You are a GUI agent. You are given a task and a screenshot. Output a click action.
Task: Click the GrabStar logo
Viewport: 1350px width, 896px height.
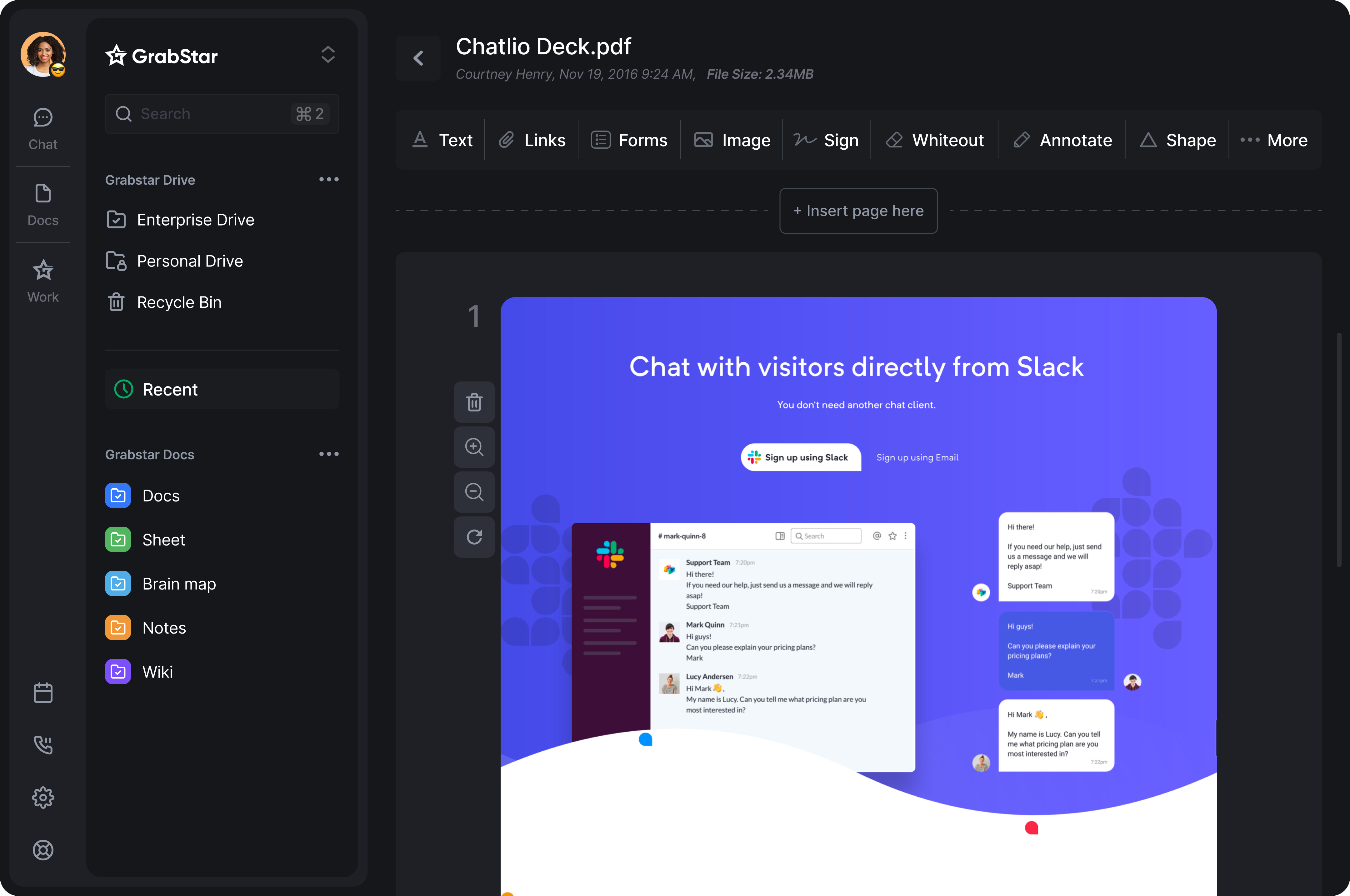click(x=162, y=55)
